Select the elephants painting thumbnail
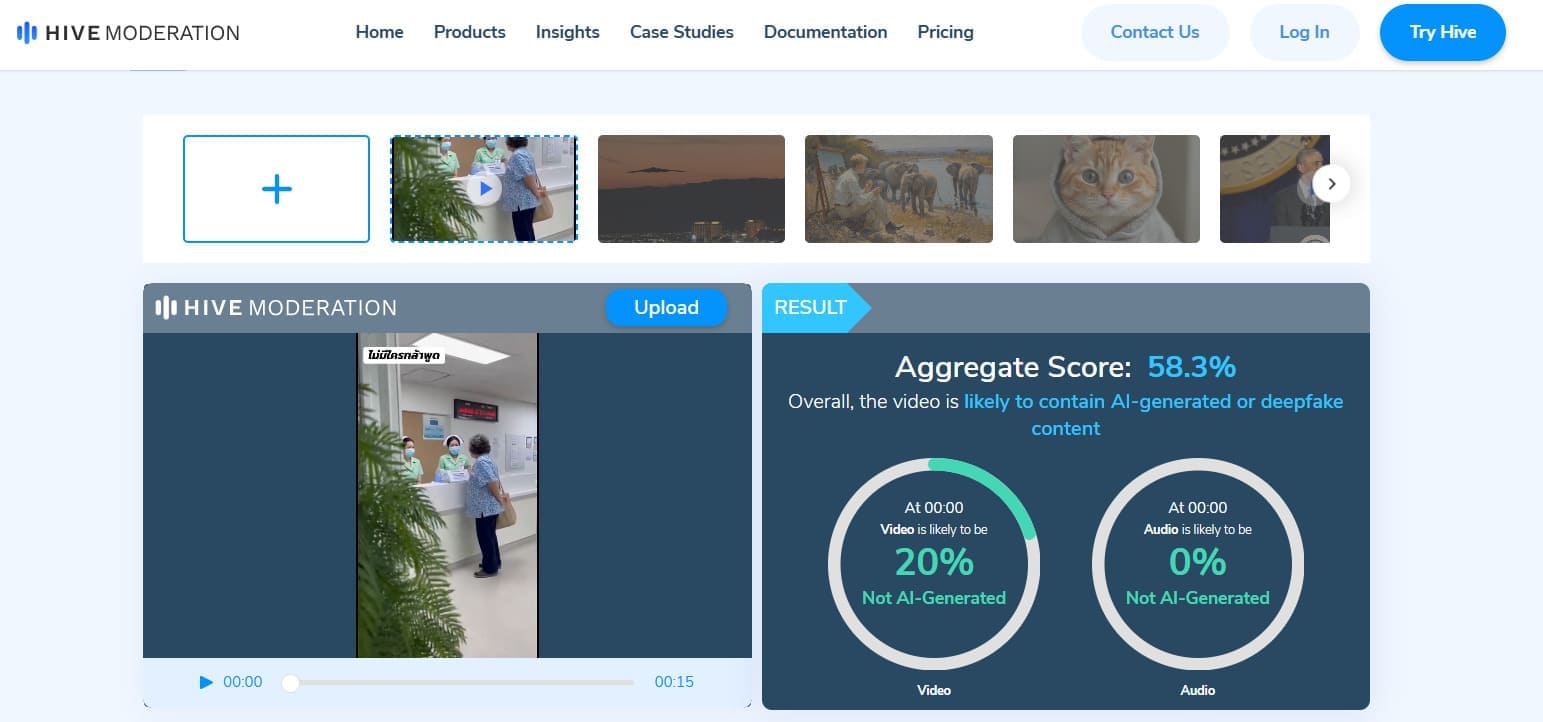This screenshot has height=722, width=1543. 898,189
